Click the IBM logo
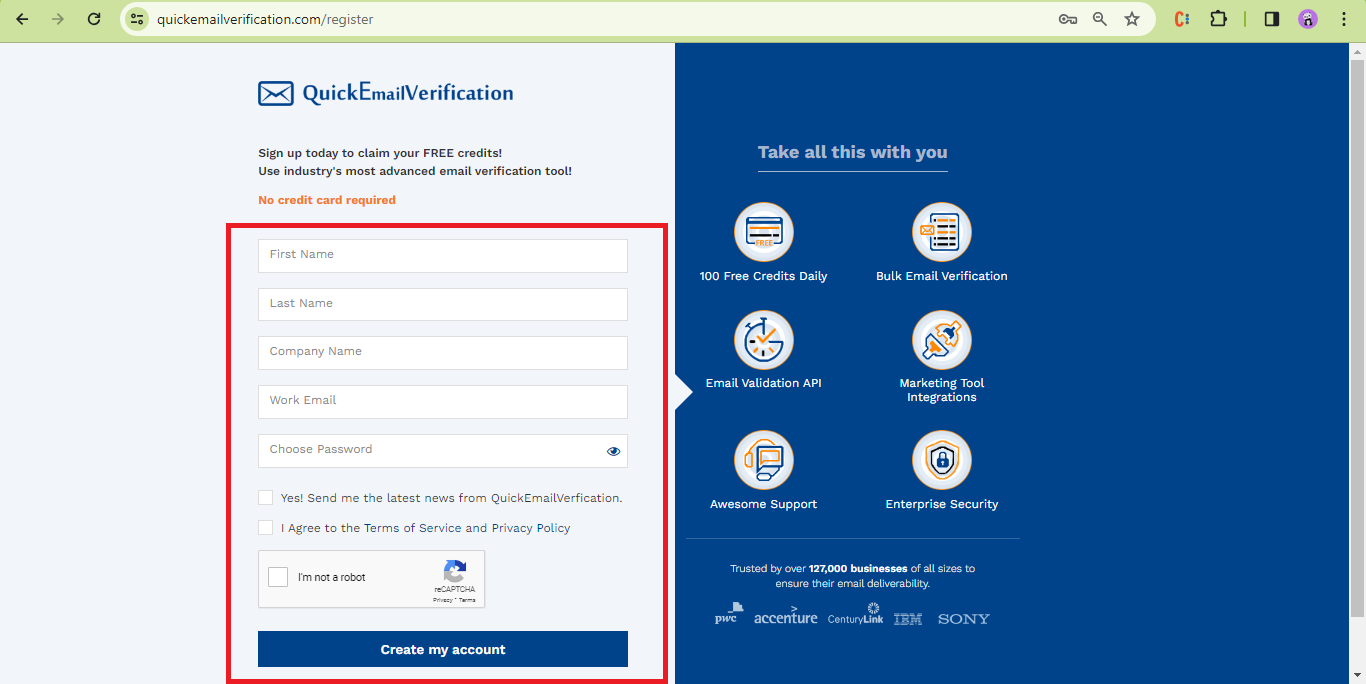The height and width of the screenshot is (684, 1366). [x=908, y=619]
